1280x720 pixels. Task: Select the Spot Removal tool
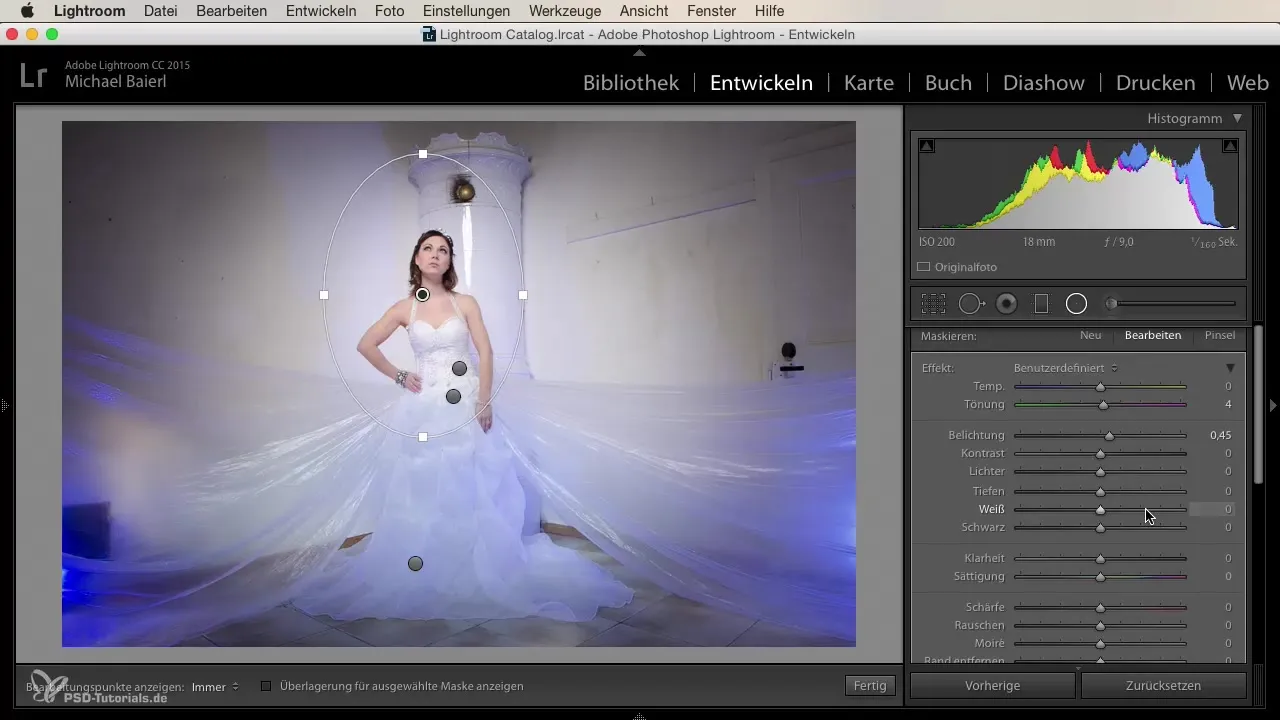[x=971, y=304]
